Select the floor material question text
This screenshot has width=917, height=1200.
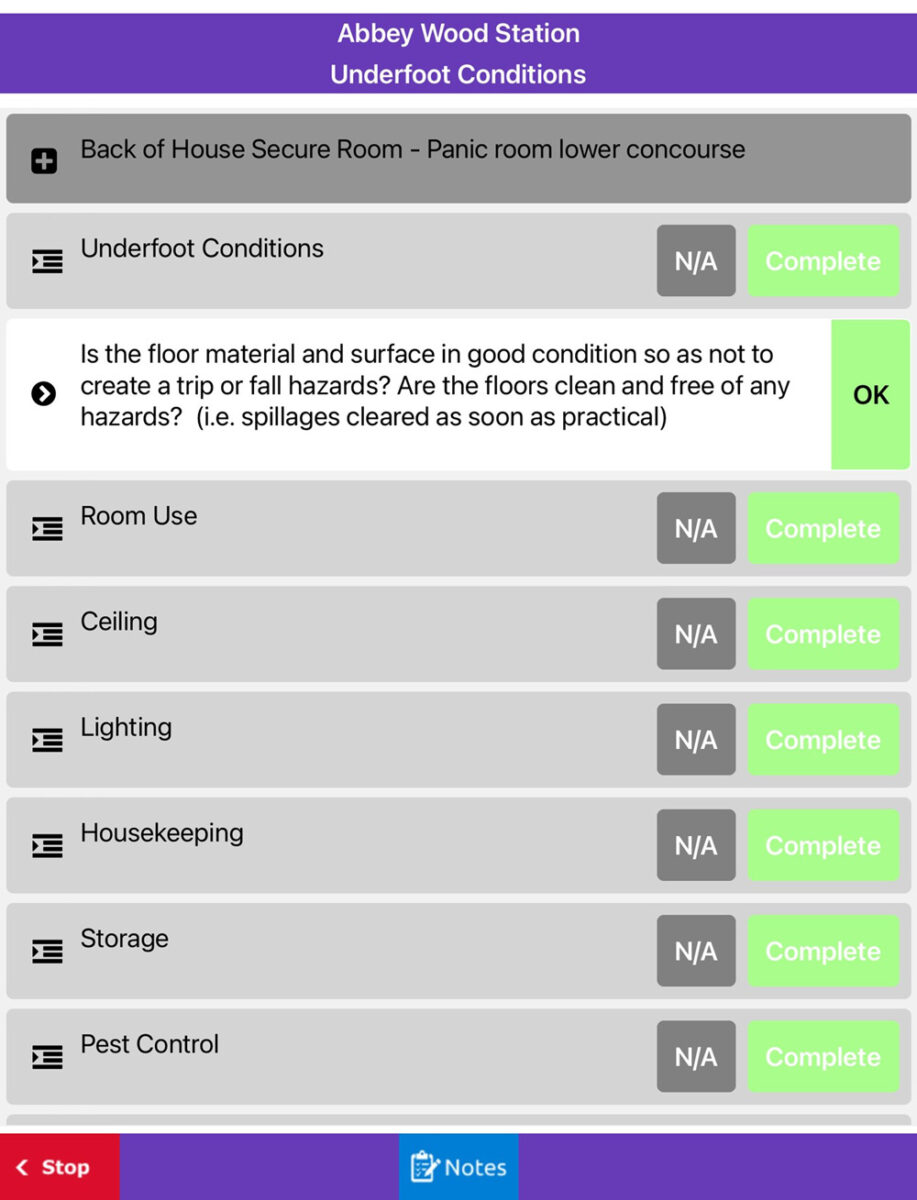[x=435, y=386]
